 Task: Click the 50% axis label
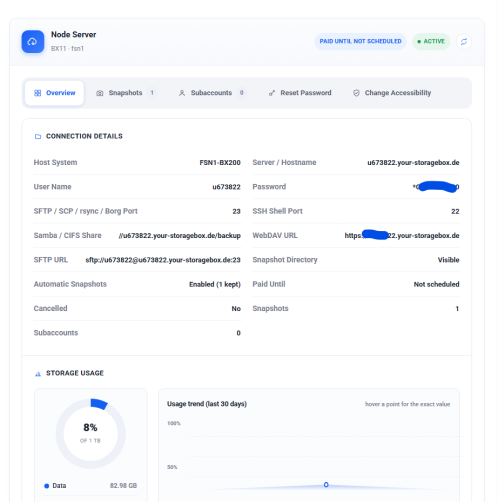172,467
